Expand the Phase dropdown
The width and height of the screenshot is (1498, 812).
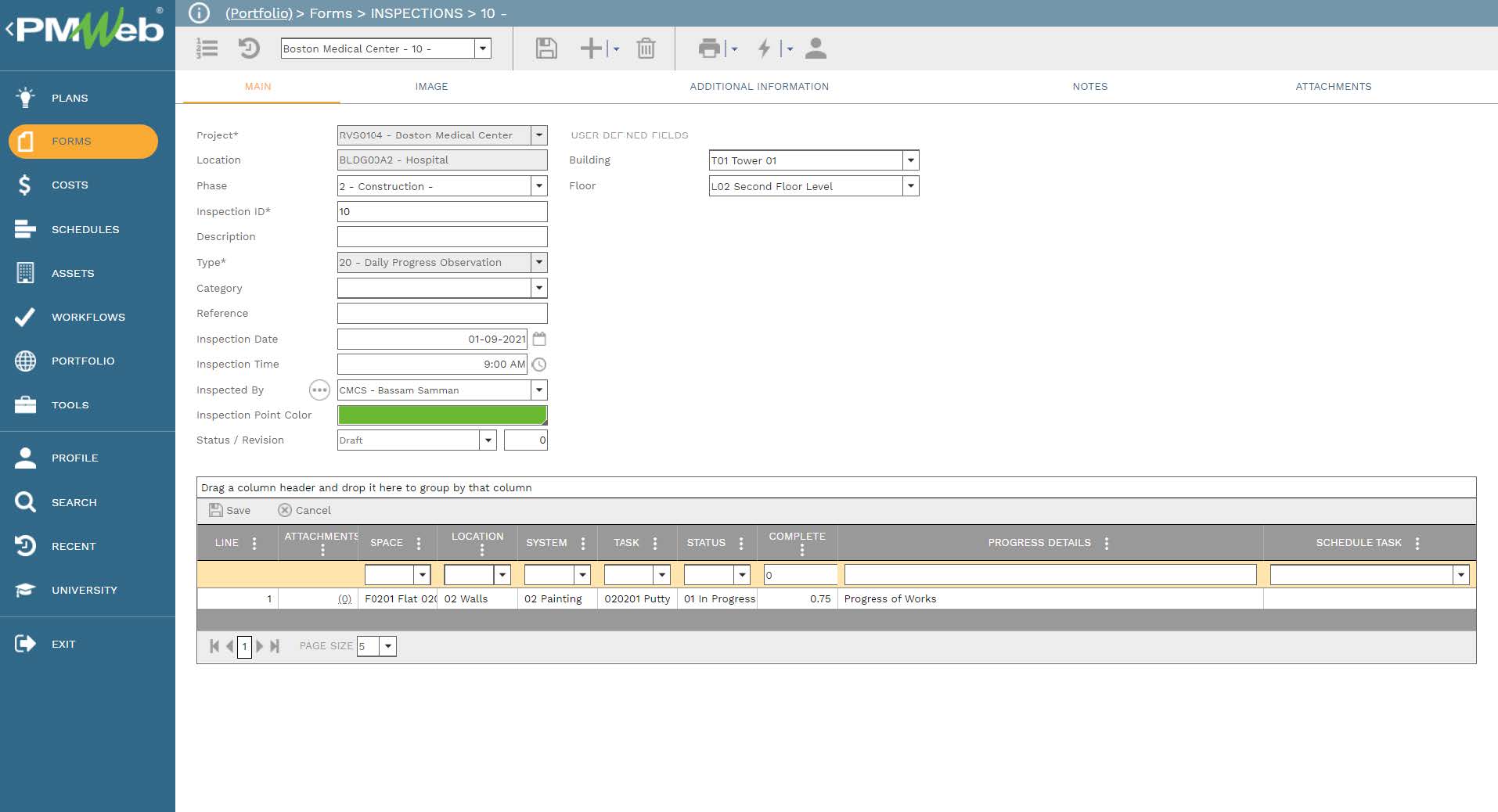(538, 186)
